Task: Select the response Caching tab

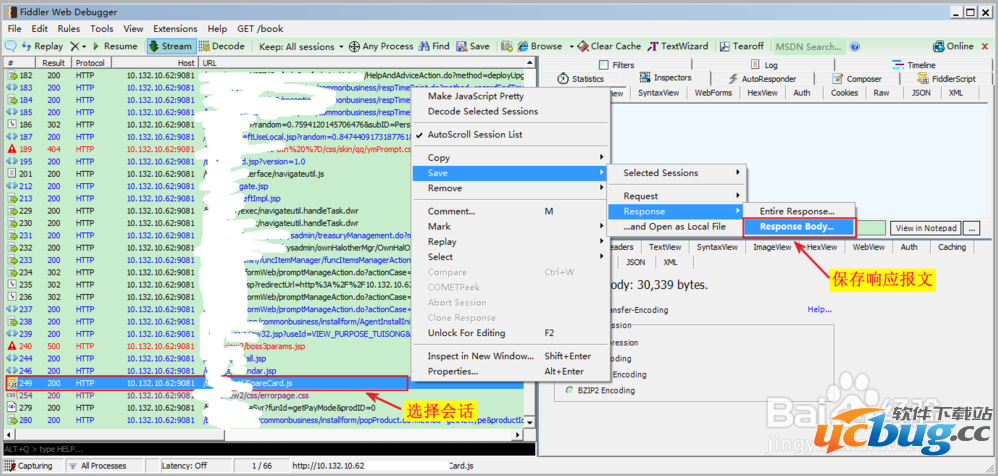Action: tap(952, 247)
